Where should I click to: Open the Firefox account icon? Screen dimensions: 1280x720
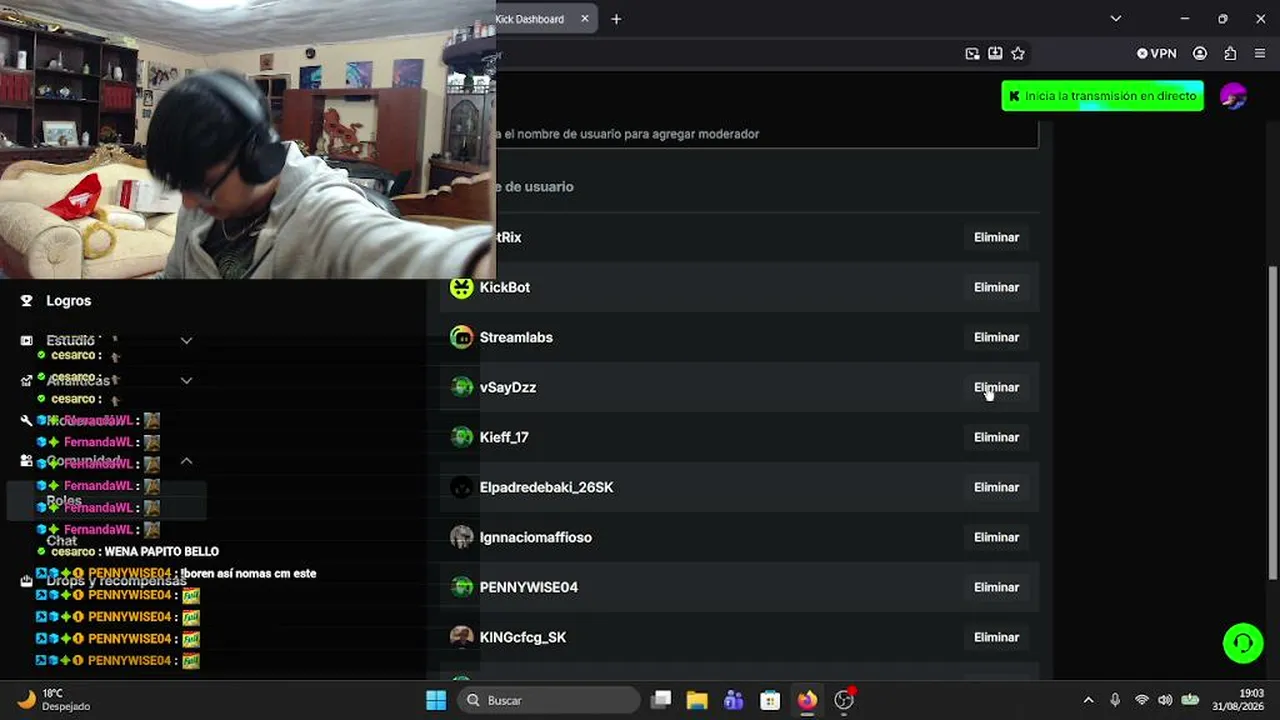[1200, 54]
